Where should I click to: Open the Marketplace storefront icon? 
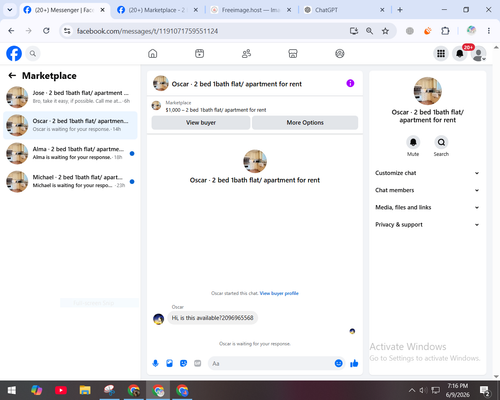point(293,53)
